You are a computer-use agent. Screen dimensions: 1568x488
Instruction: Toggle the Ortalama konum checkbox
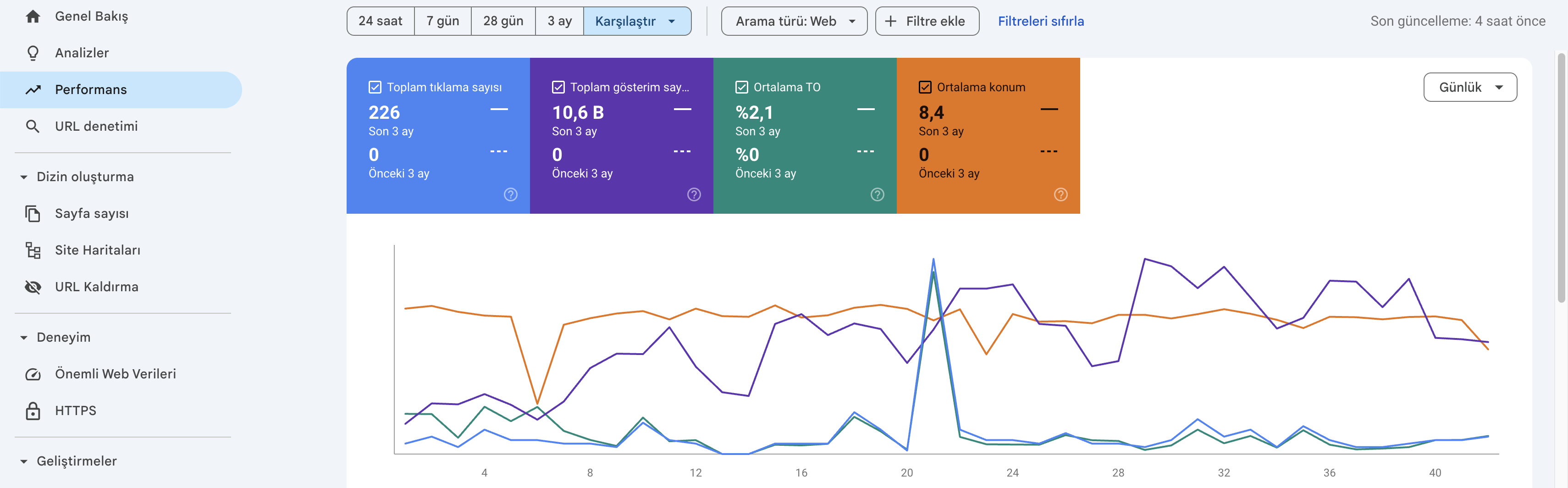pyautogui.click(x=925, y=87)
